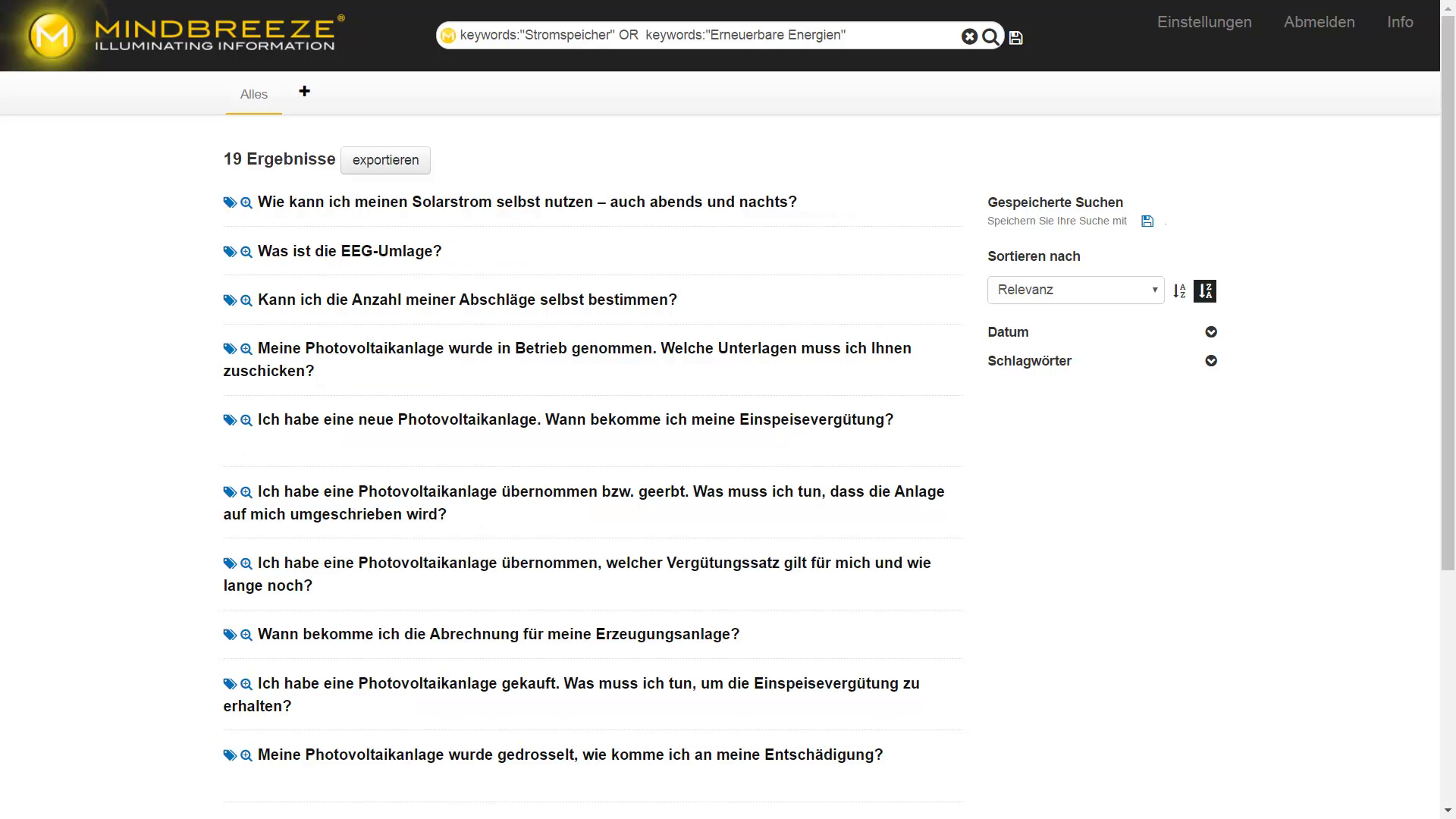Screen dimensions: 1456x819
Task: Open the Relevanz sort dropdown
Action: 1075,290
